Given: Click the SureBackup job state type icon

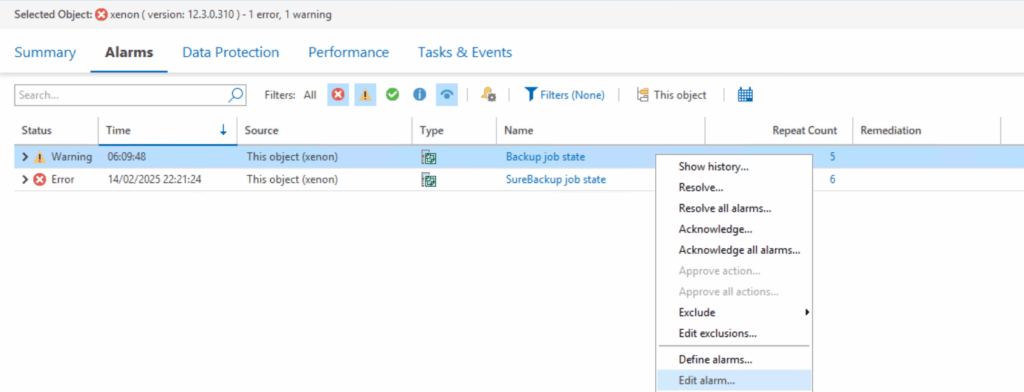Looking at the screenshot, I should pos(429,180).
